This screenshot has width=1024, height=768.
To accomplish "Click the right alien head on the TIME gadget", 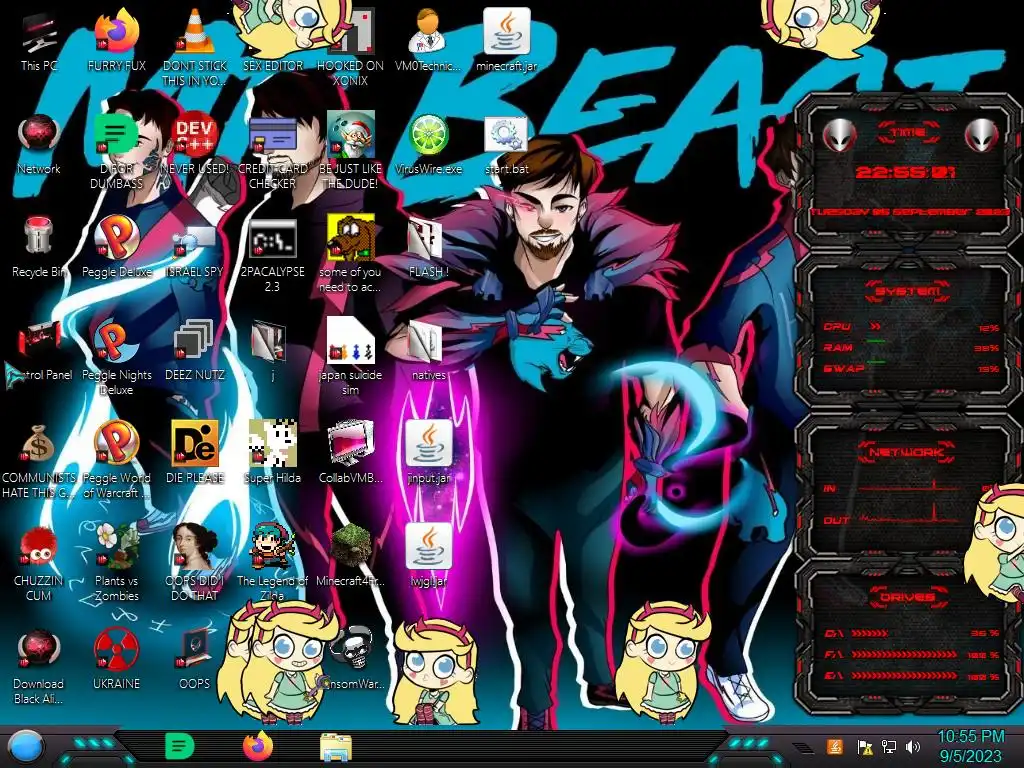I will point(982,135).
